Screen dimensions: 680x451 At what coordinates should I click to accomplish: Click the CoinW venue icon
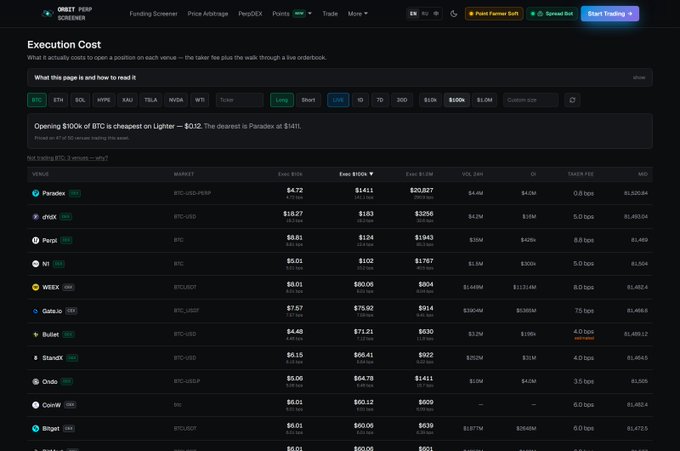[36, 405]
